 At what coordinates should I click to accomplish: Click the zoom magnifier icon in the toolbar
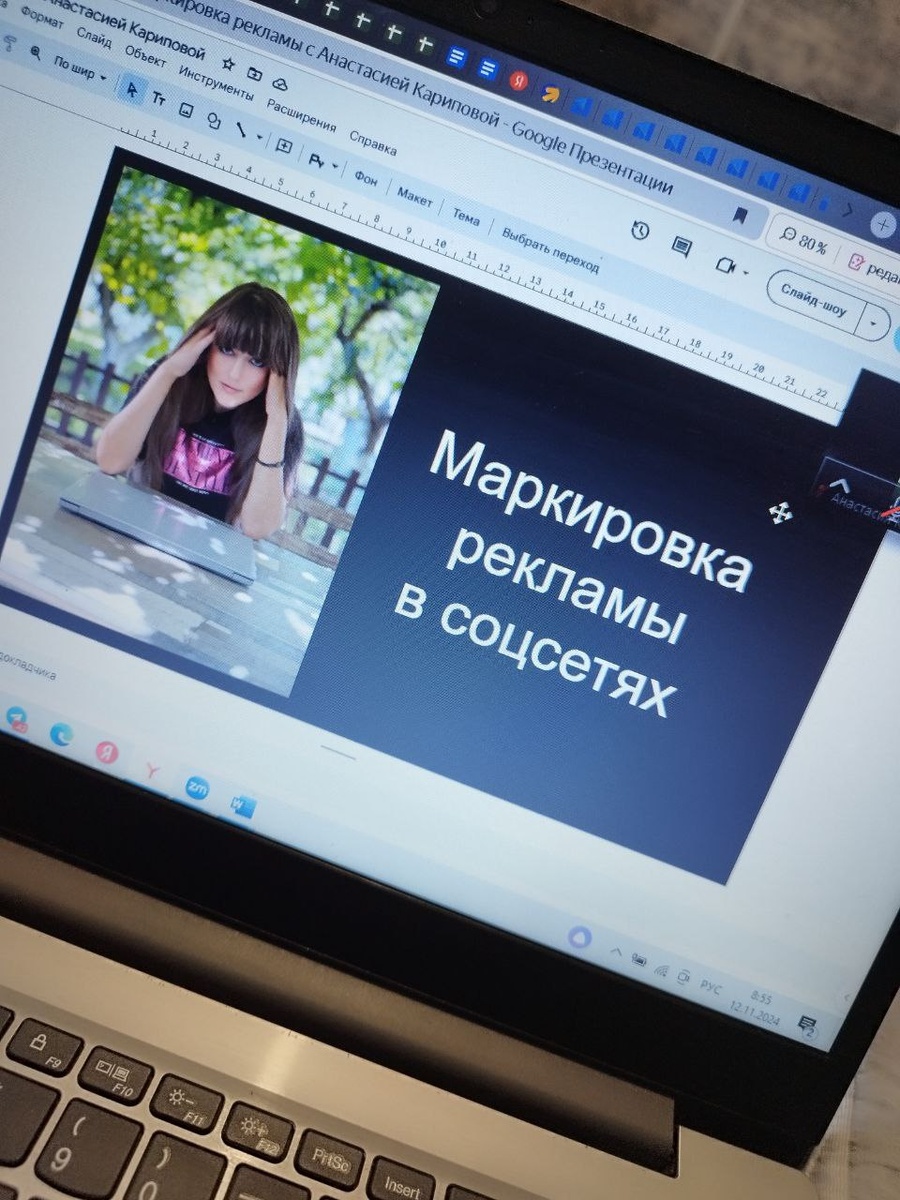pos(36,54)
